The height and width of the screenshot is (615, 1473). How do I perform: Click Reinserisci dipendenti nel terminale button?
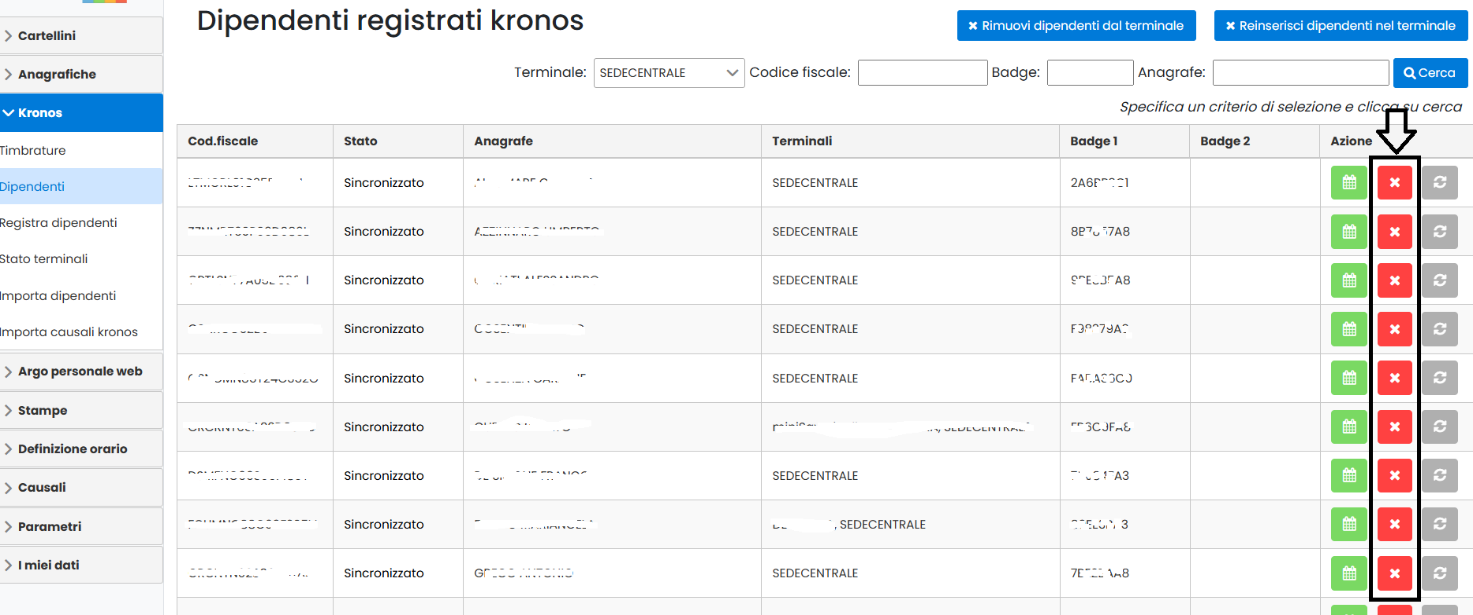pos(1341,26)
